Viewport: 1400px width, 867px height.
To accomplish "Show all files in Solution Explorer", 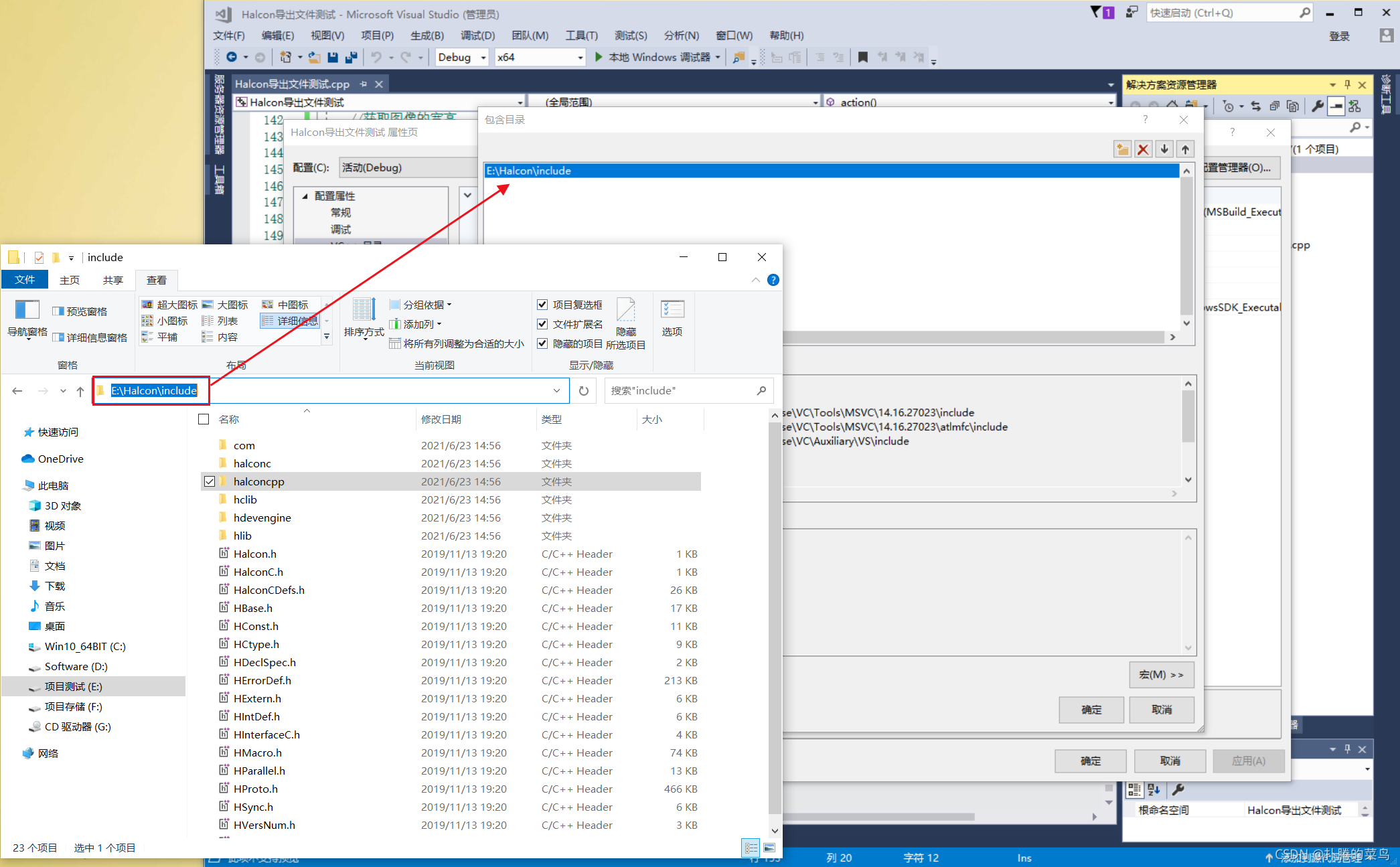I will click(1293, 106).
